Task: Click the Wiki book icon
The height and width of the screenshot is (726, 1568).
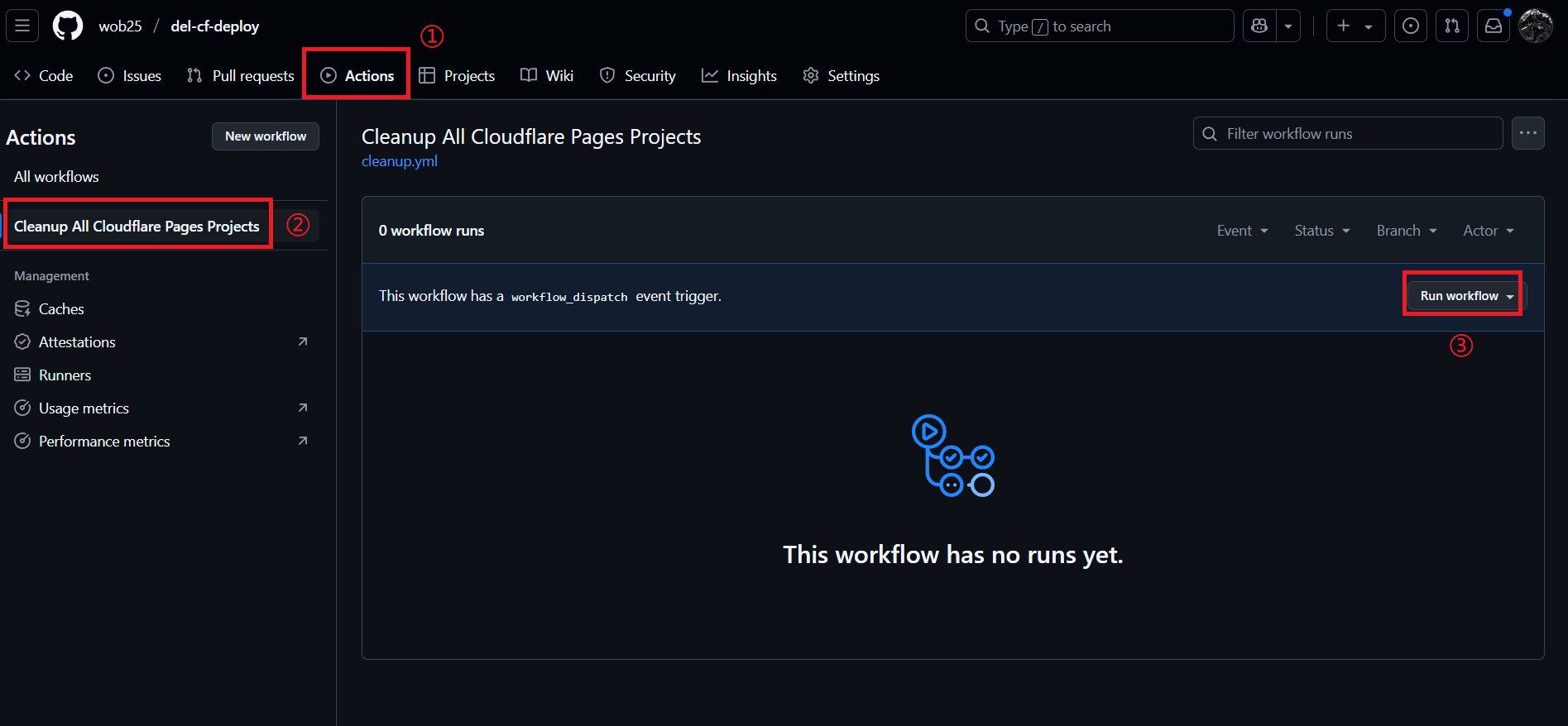Action: (x=529, y=75)
